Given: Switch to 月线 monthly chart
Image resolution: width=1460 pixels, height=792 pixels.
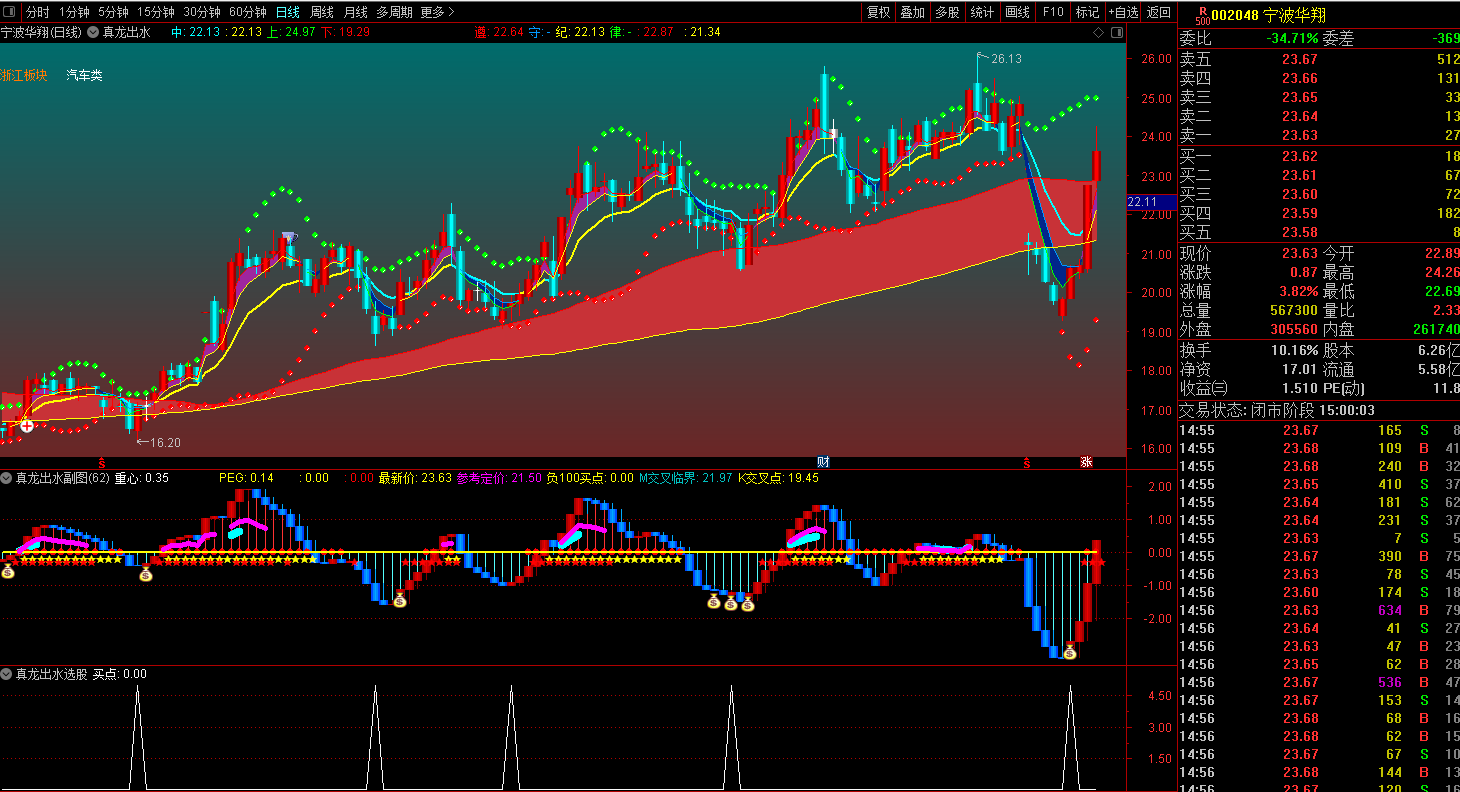Looking at the screenshot, I should [x=355, y=12].
